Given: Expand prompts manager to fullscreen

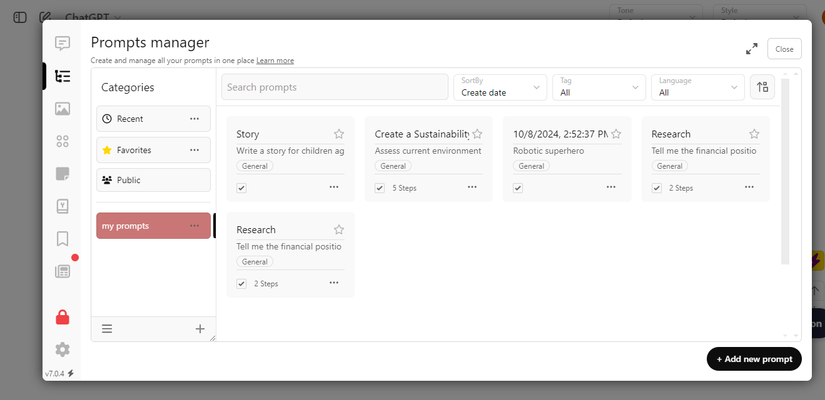Looking at the screenshot, I should point(751,49).
